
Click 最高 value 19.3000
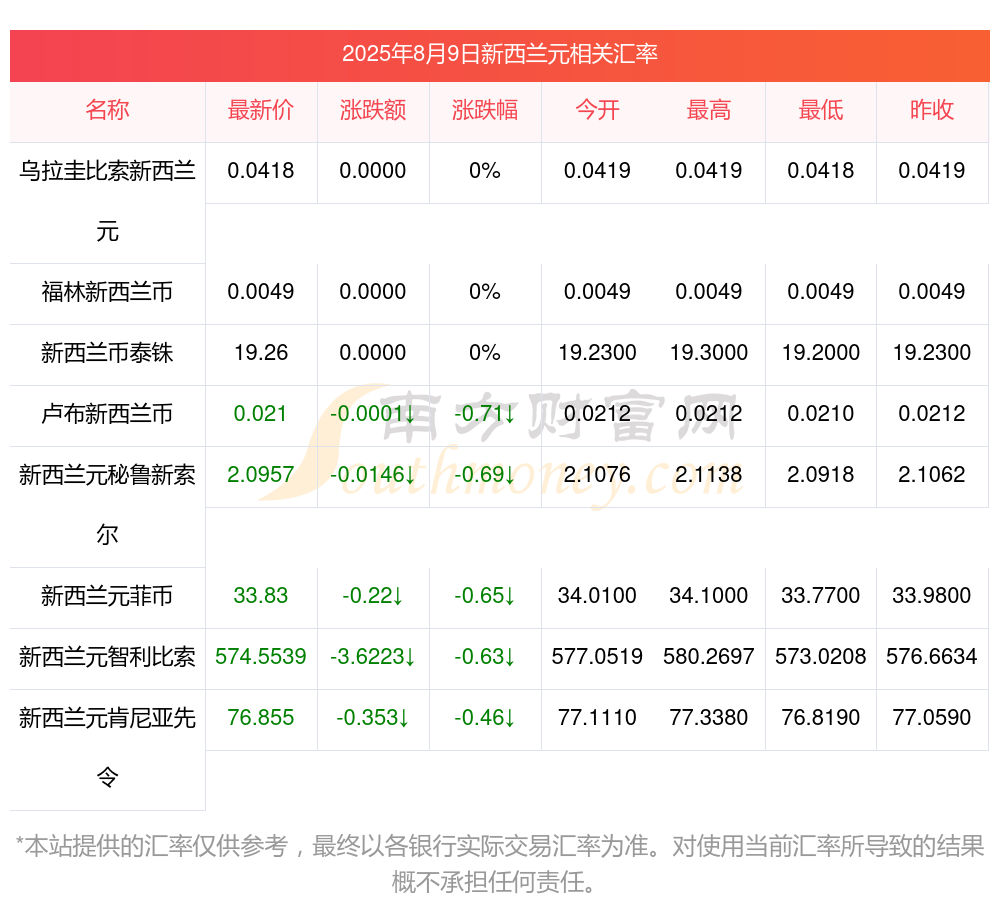(709, 353)
